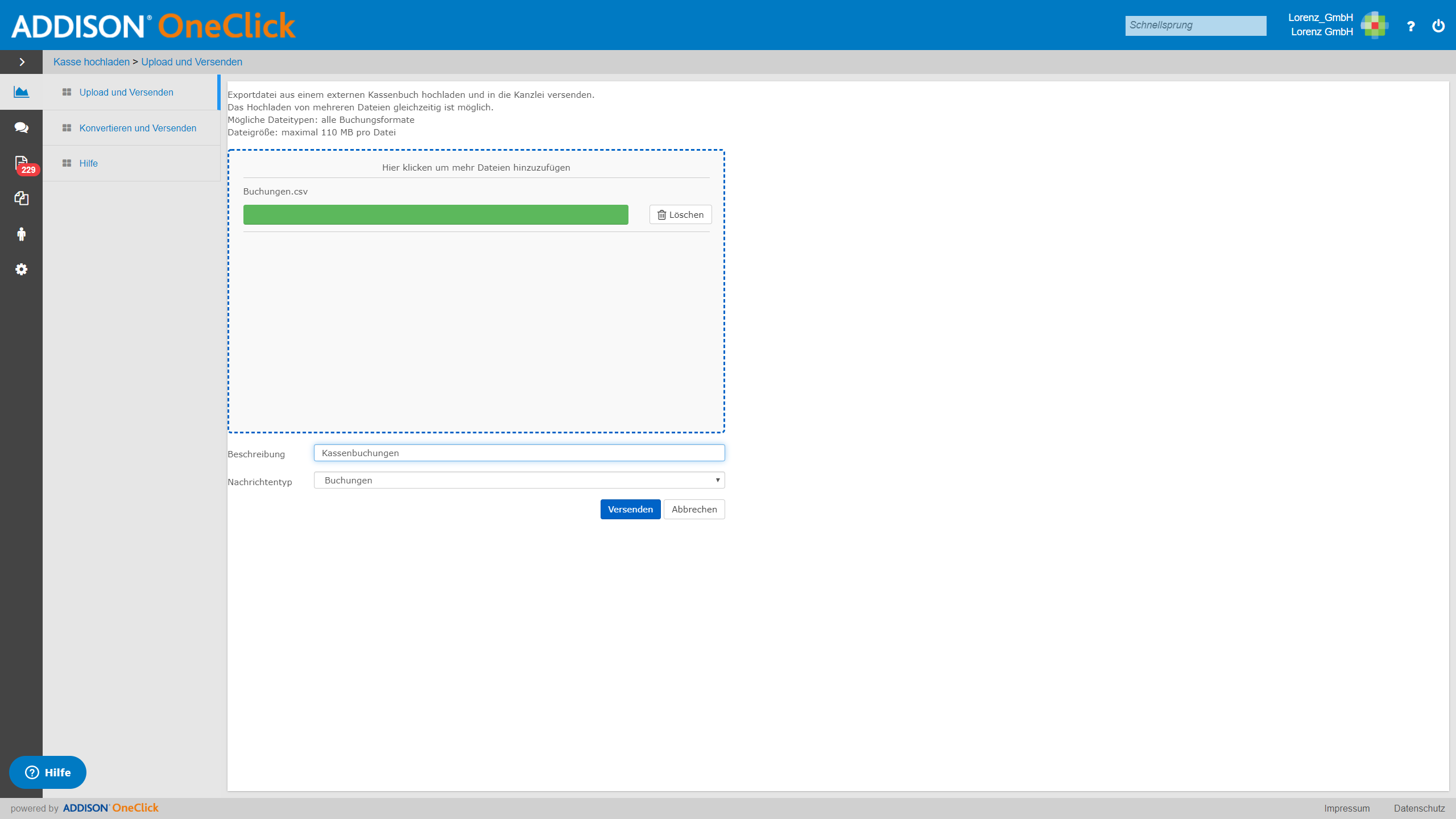Click the Buchungen.csv file name
Viewport: 1456px width, 819px height.
coord(275,192)
